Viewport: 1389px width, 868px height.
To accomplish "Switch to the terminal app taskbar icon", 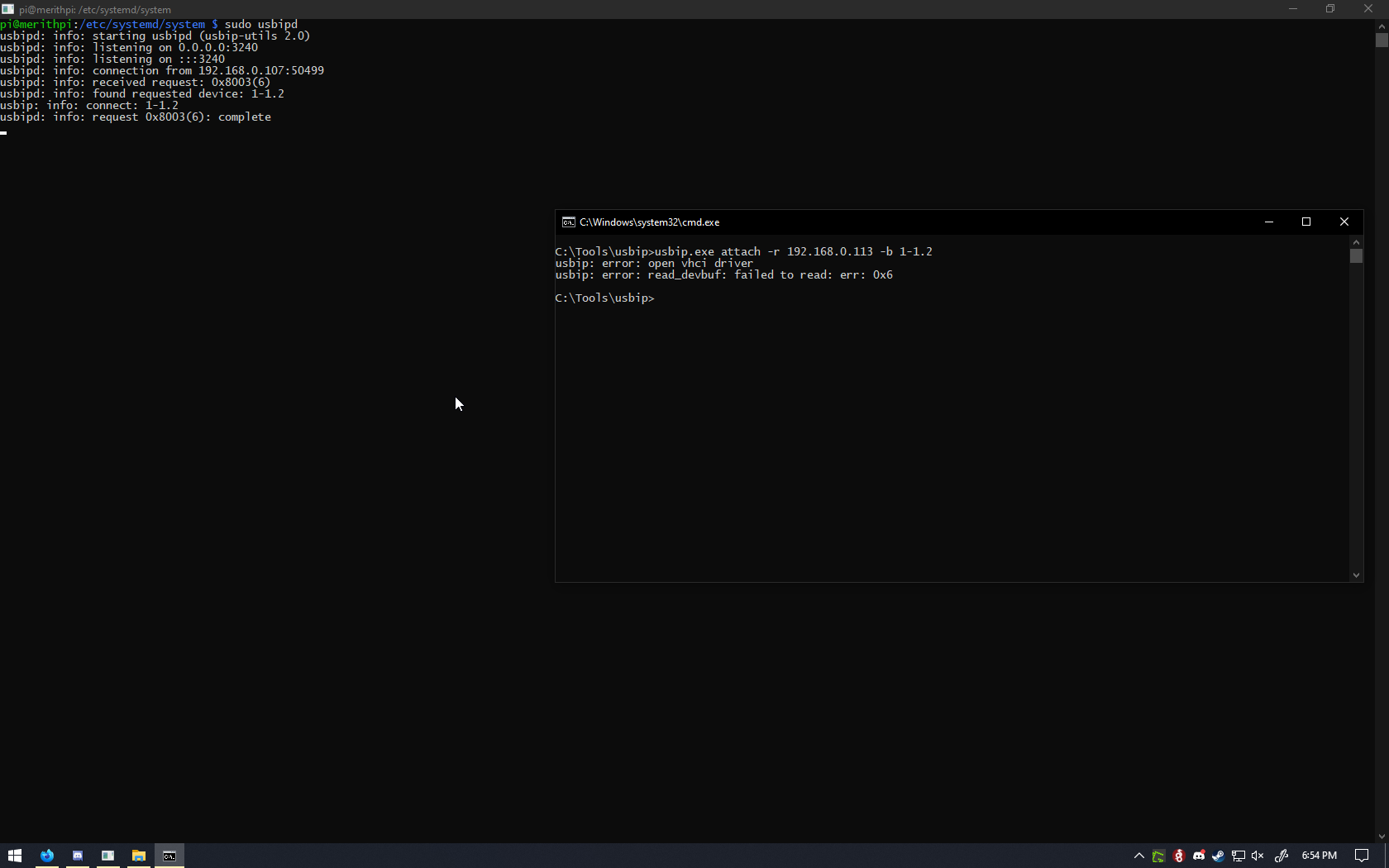I will click(108, 856).
